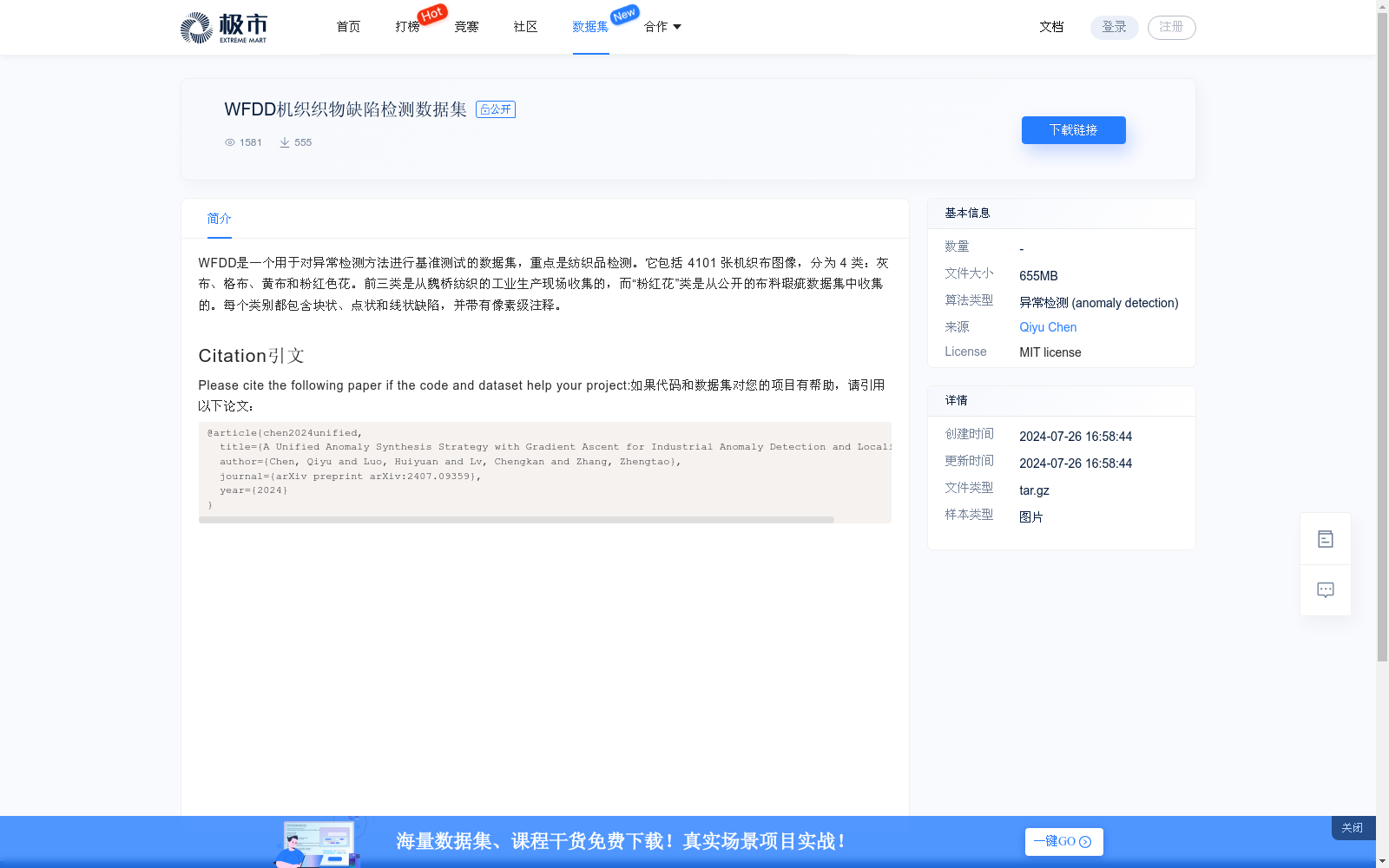This screenshot has height=868, width=1389.
Task: Click the 一键GO banner button
Action: pyautogui.click(x=1064, y=842)
